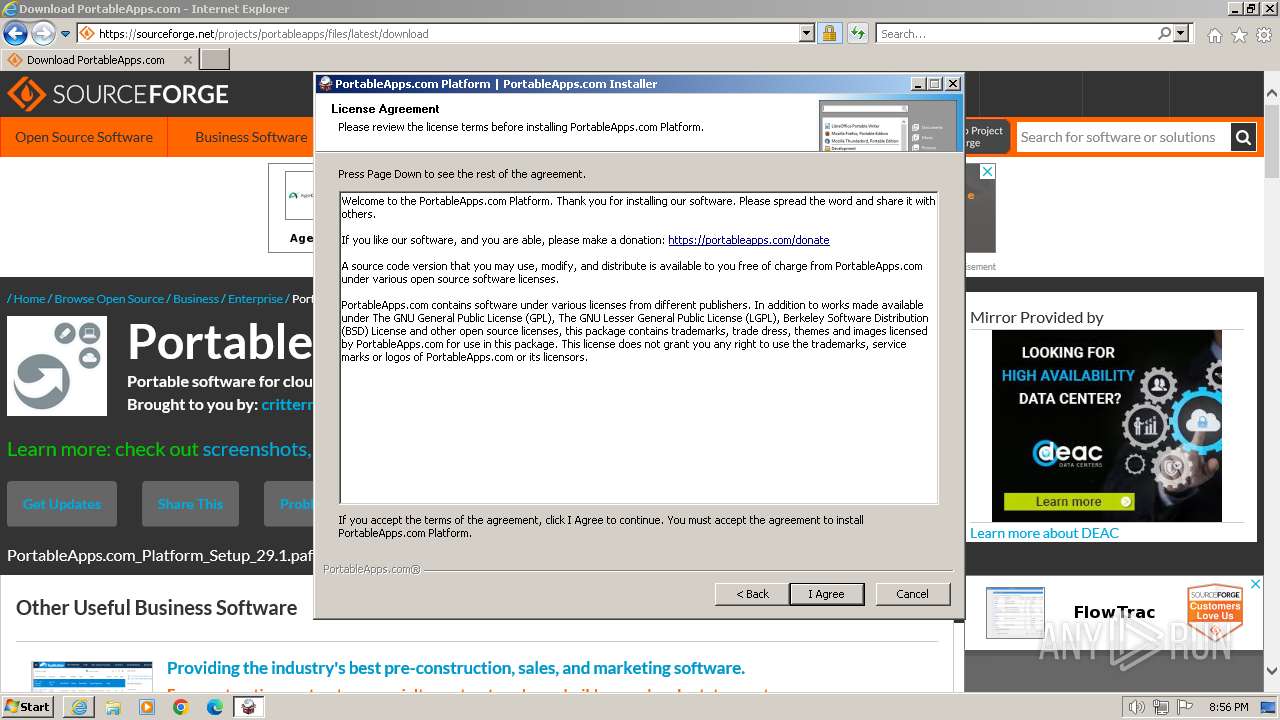
Task: Click the Get Updates button
Action: (62, 504)
